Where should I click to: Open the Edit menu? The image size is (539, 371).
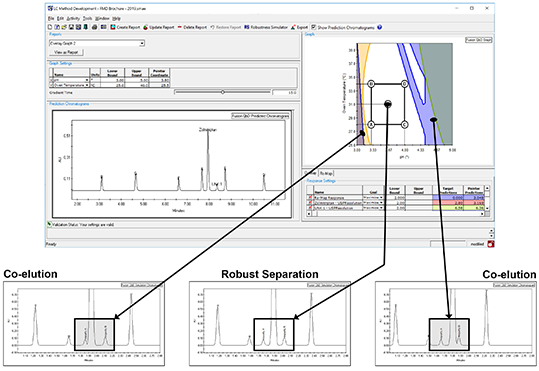pos(60,18)
